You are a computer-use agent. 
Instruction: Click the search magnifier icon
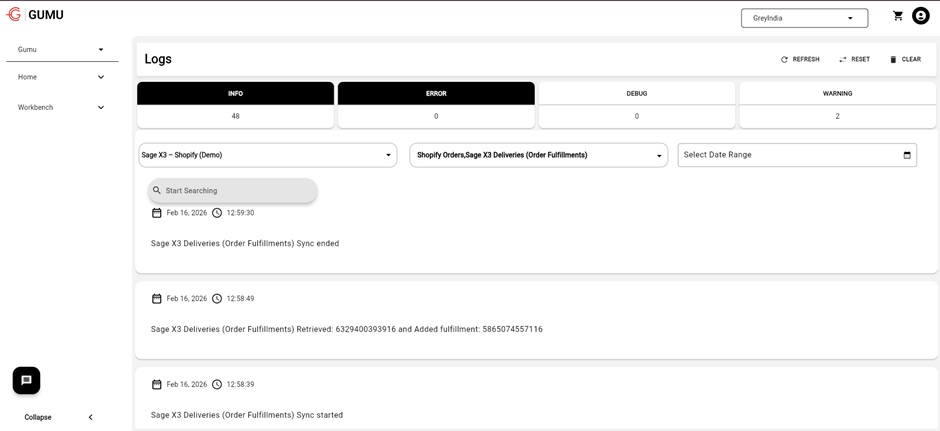tap(157, 190)
